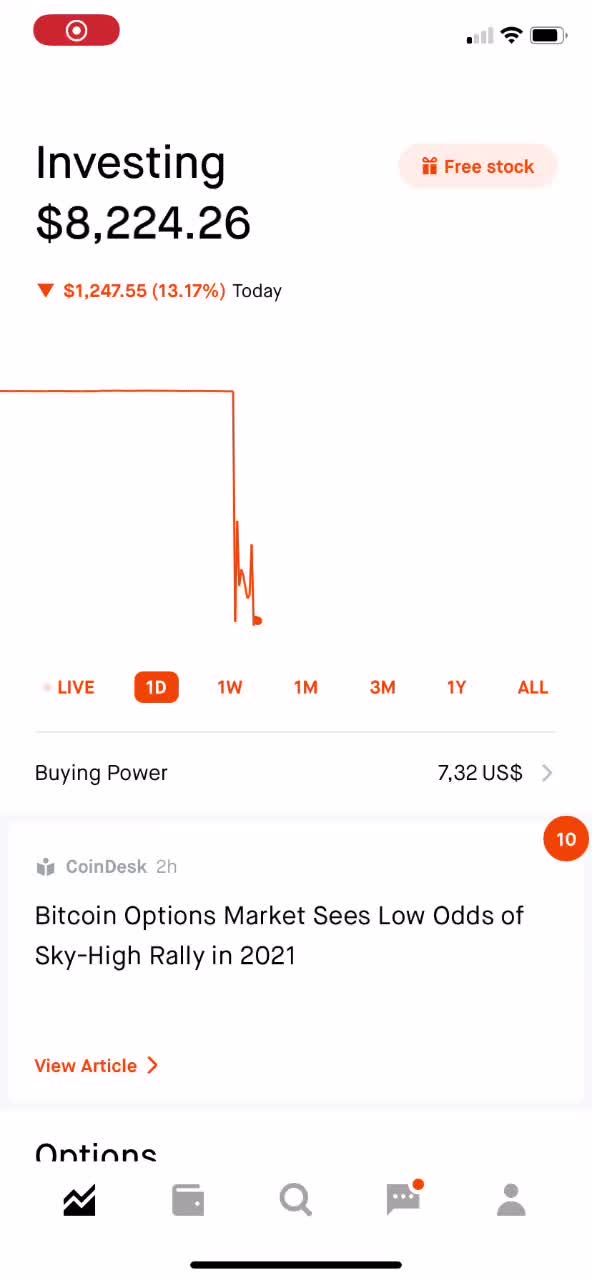Show the ALL time range
The image size is (592, 1280).
[533, 687]
